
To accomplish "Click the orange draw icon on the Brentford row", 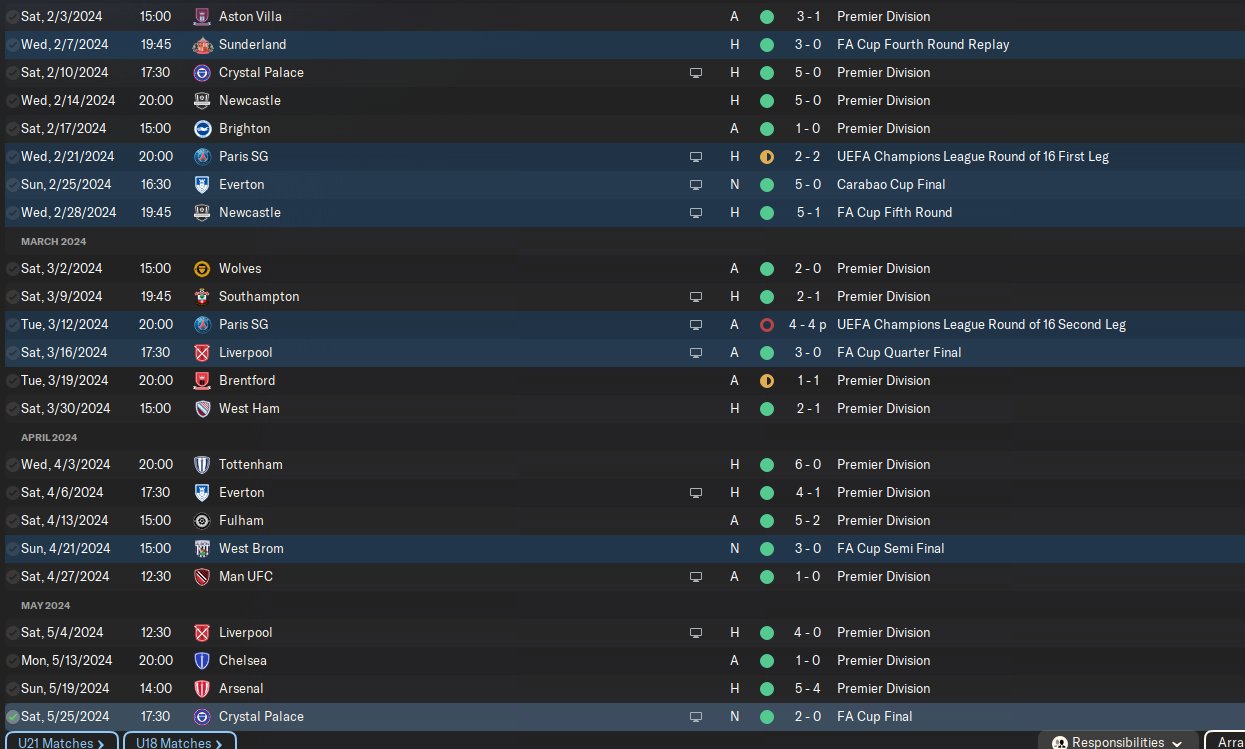I will (767, 380).
